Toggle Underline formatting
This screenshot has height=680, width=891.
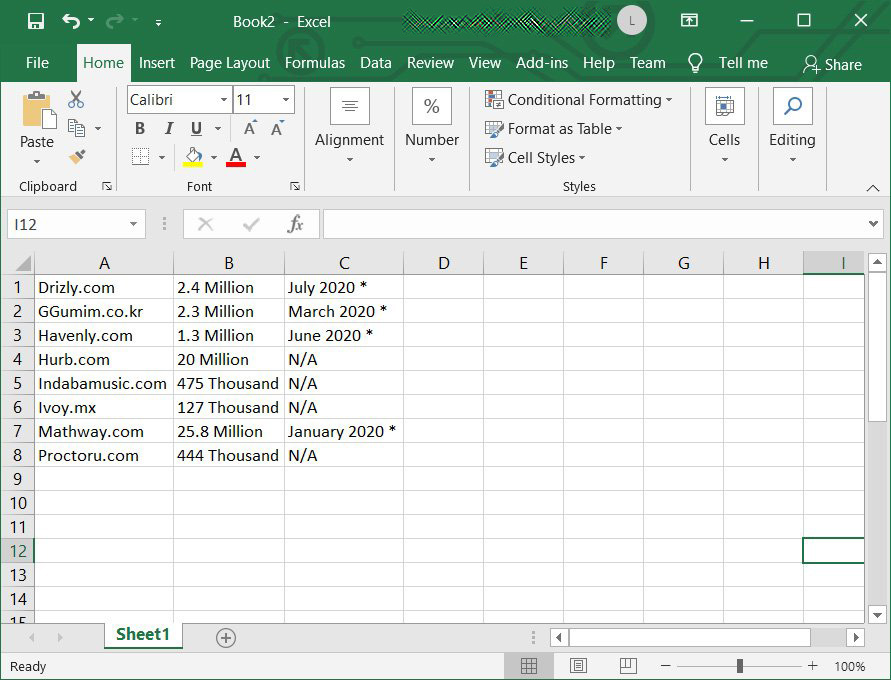coord(197,128)
